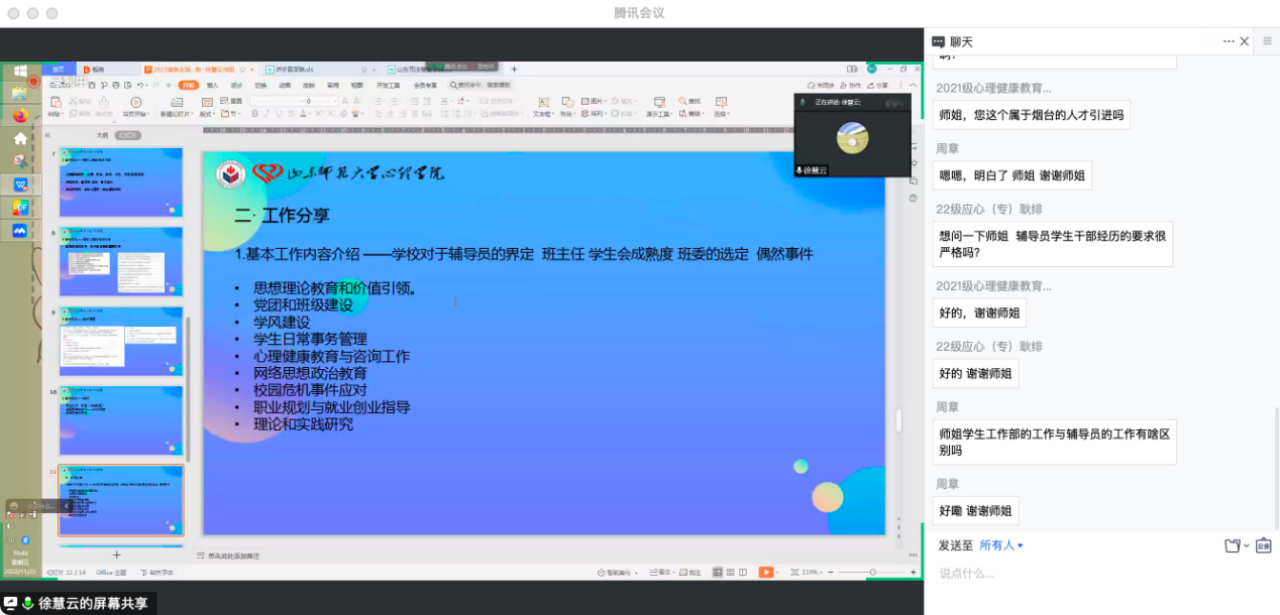Add a new document tab with plus icon
This screenshot has width=1280, height=615.
pos(514,69)
